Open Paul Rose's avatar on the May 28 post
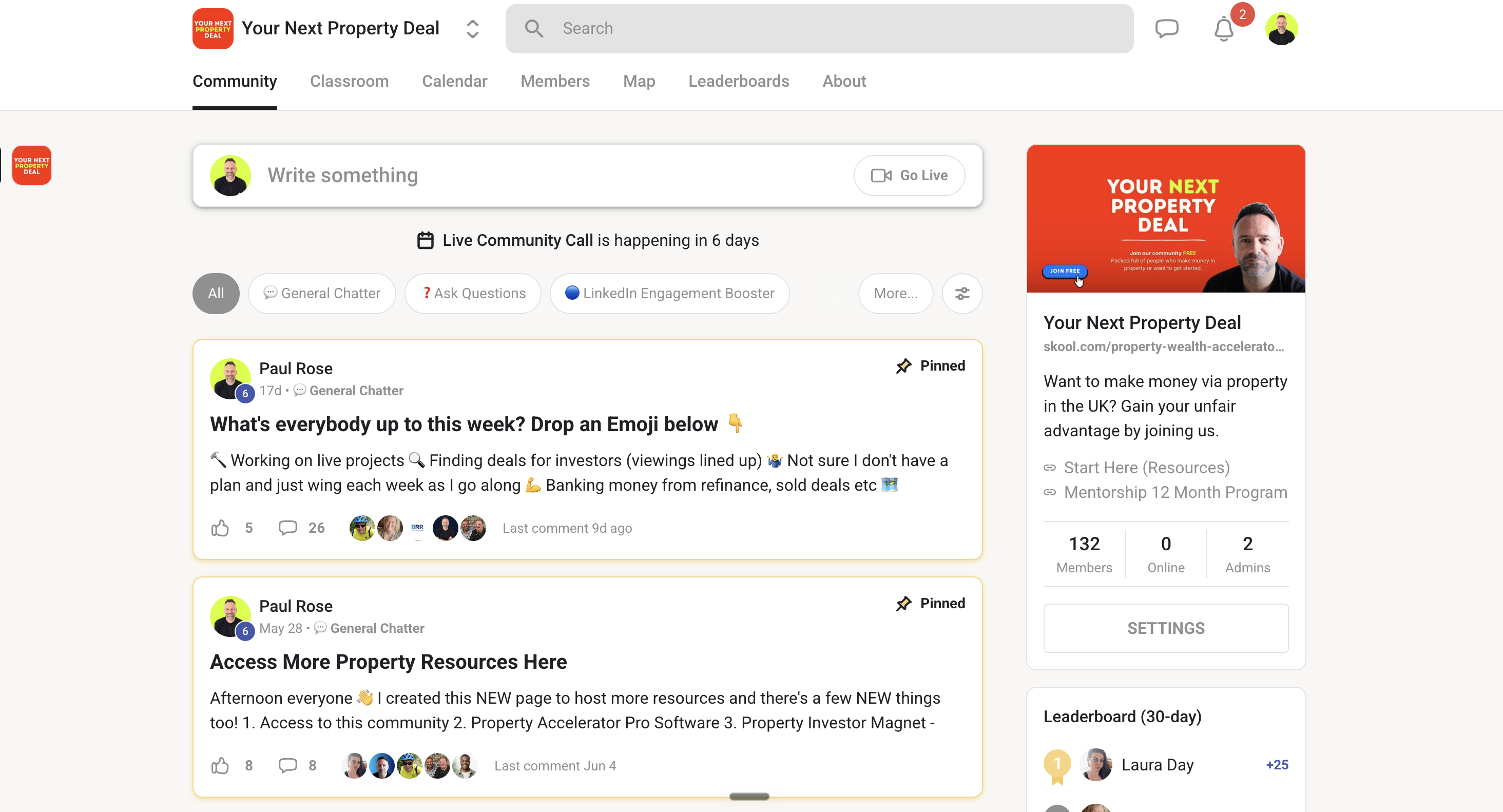Image resolution: width=1503 pixels, height=812 pixels. [x=230, y=616]
